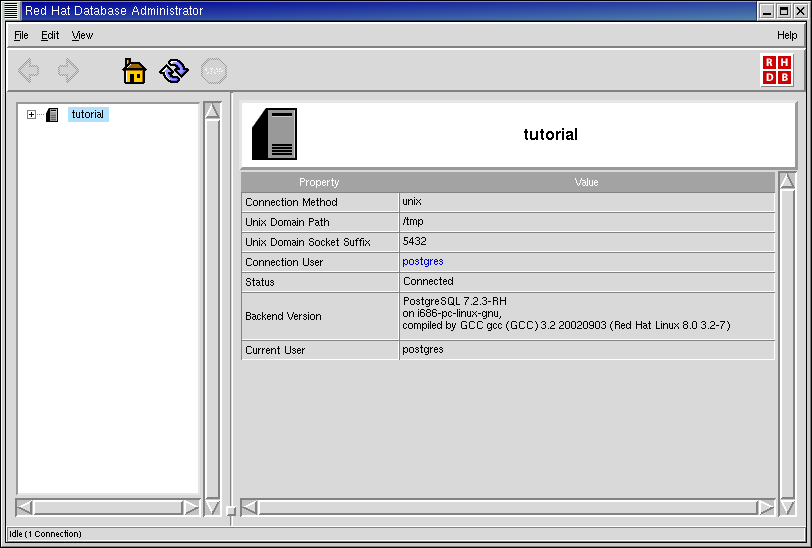Click the Current User property cell
The height and width of the screenshot is (548, 812).
(320, 350)
